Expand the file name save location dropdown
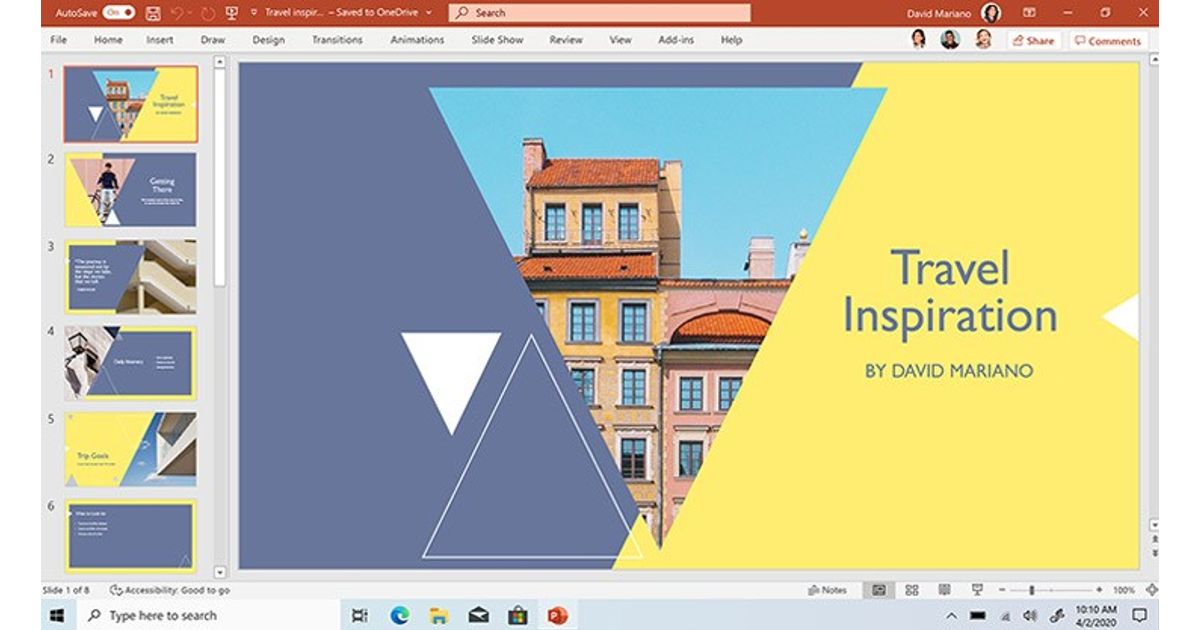 click(429, 13)
